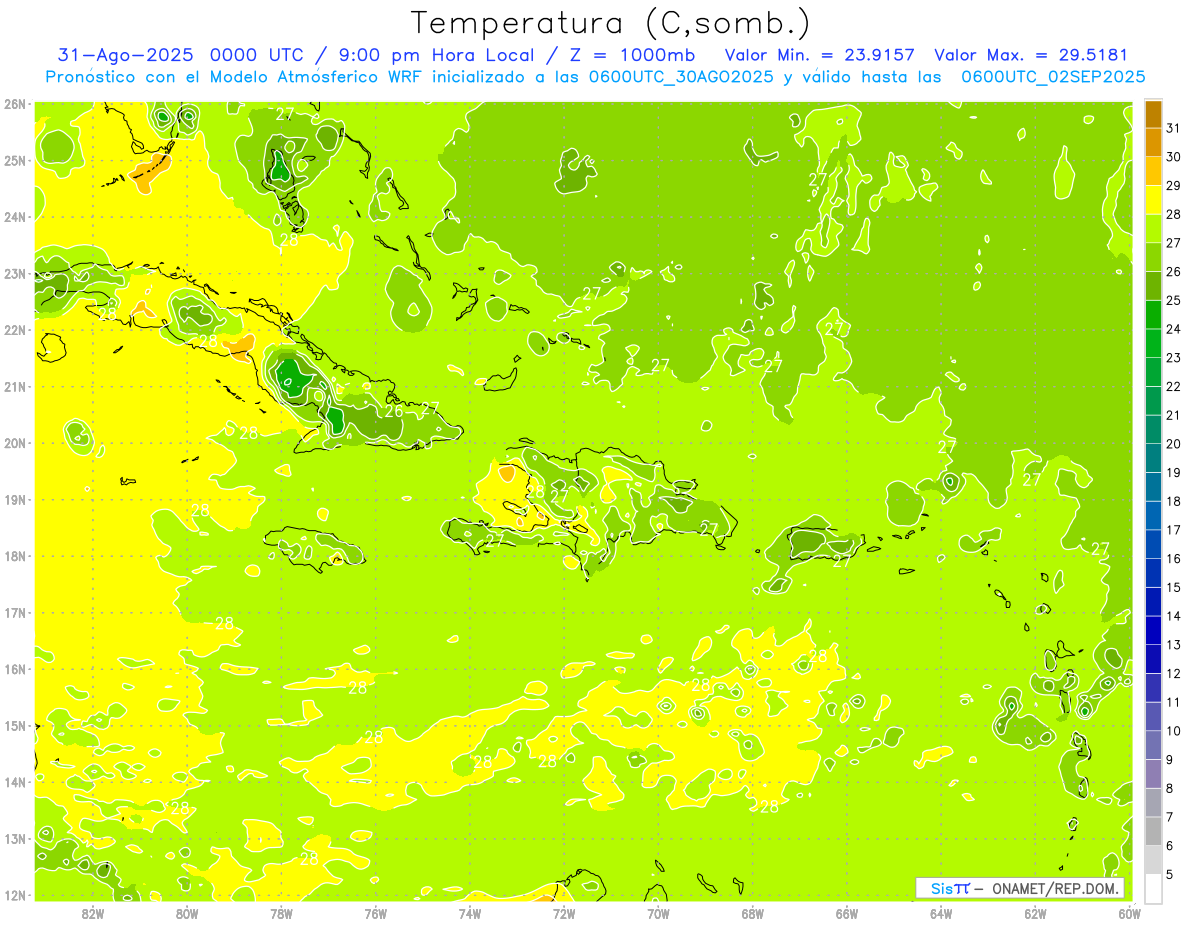
Task: Click the '72W' longitude axis label
Action: pyautogui.click(x=564, y=913)
